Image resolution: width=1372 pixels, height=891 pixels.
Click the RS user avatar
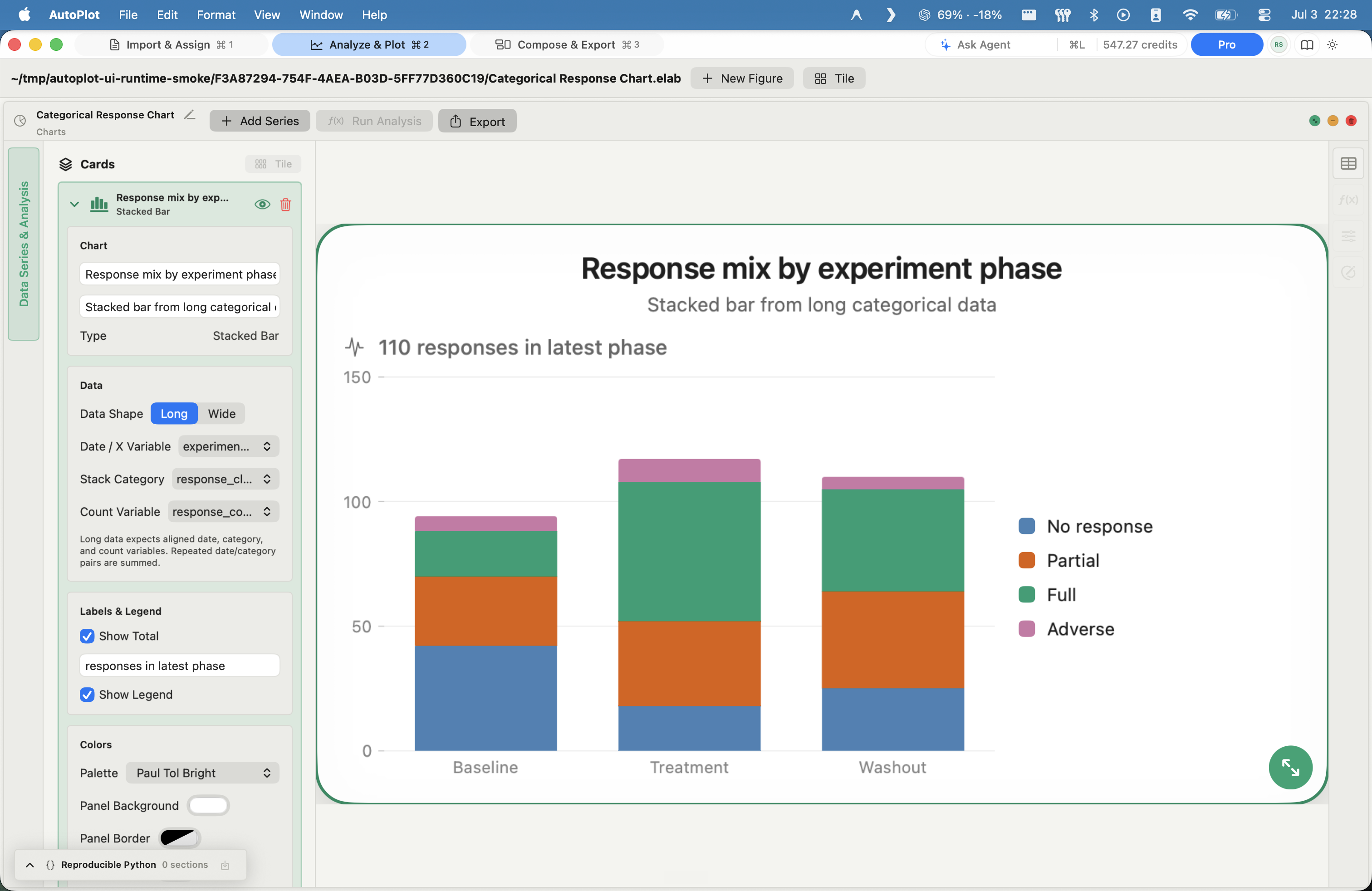1279,44
